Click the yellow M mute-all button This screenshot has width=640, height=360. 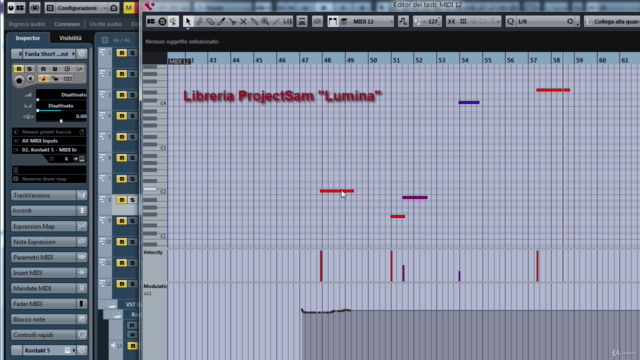(129, 8)
